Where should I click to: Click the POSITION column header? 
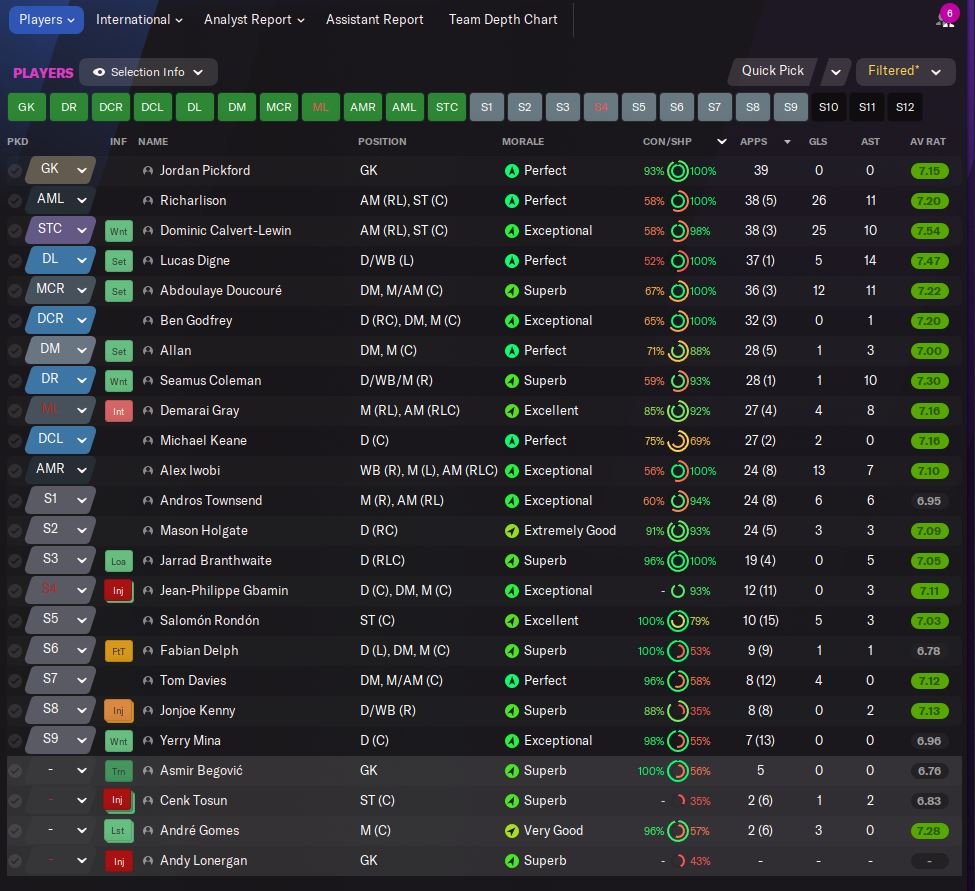click(x=382, y=142)
